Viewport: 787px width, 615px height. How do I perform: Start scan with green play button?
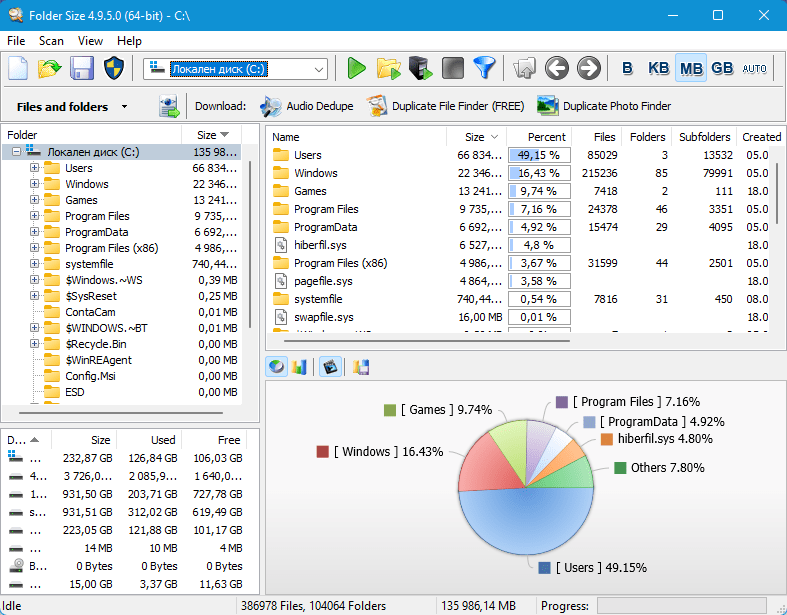coord(356,68)
